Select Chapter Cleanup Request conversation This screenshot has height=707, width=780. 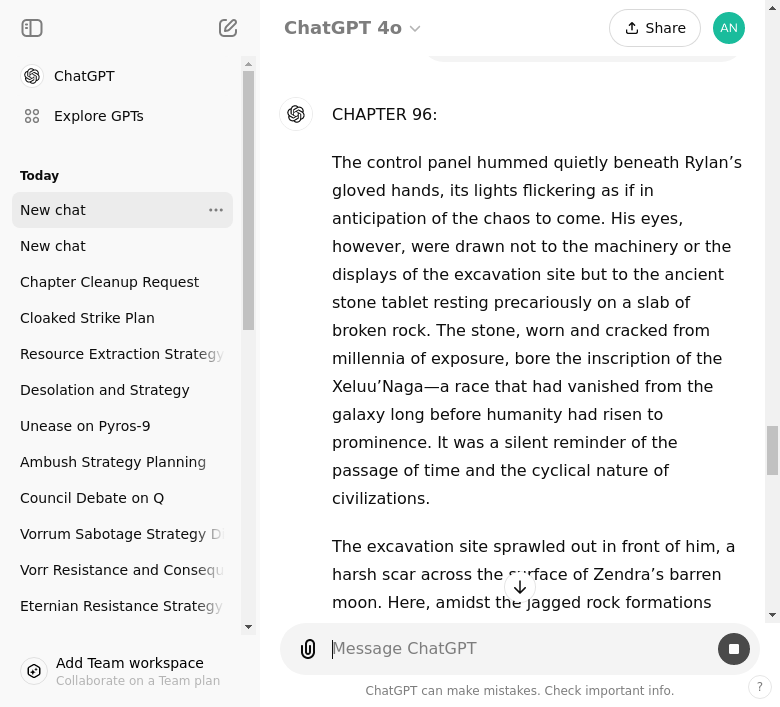tap(109, 282)
